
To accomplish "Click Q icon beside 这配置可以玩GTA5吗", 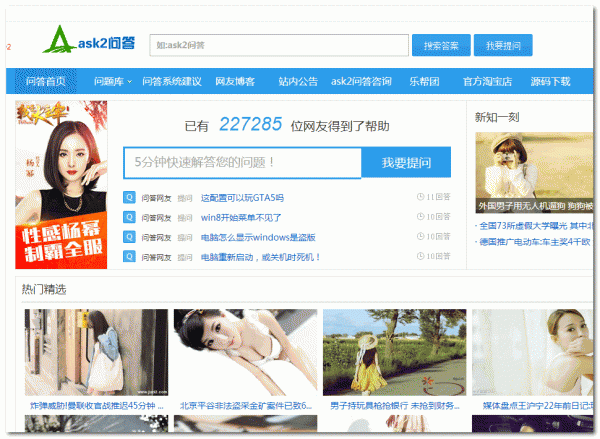I will click(129, 197).
